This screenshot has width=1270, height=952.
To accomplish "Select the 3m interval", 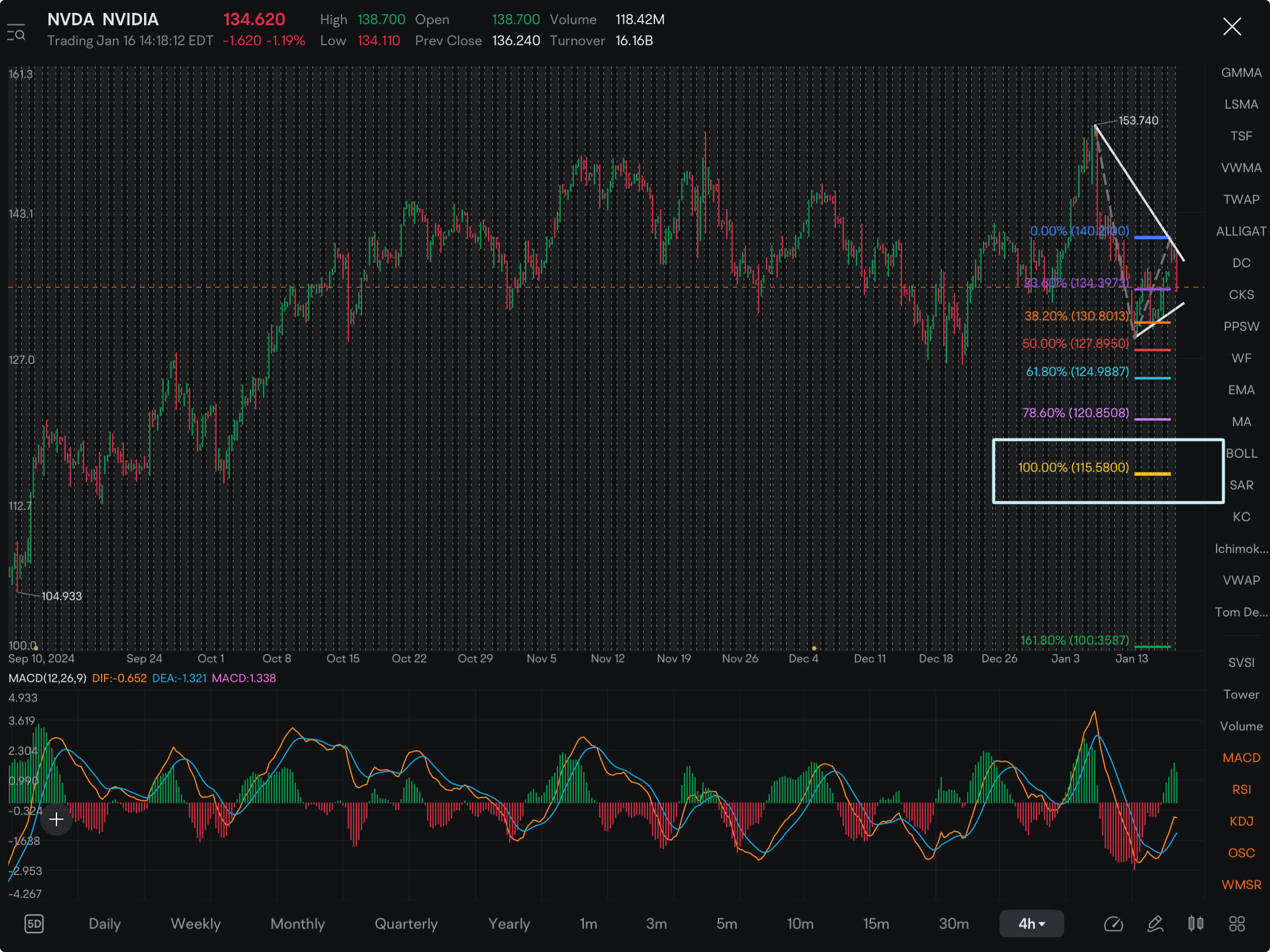I will tap(656, 924).
